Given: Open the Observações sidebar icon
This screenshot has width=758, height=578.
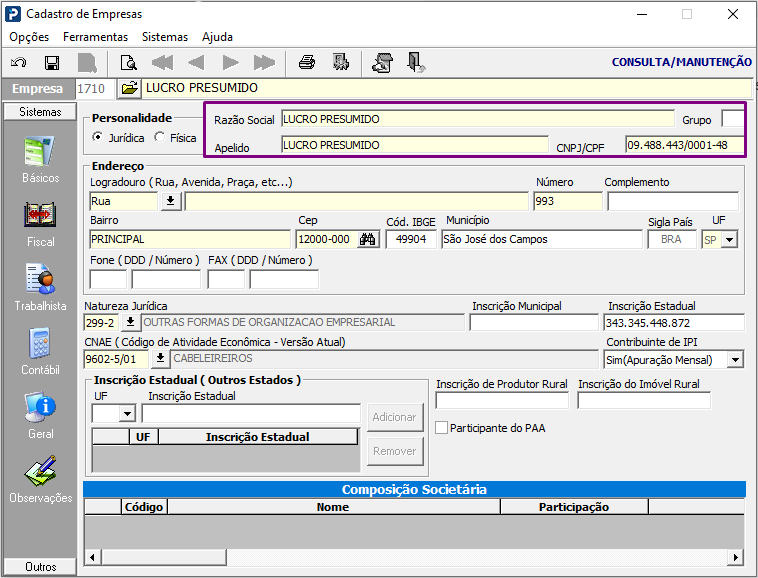Looking at the screenshot, I should click(x=41, y=471).
